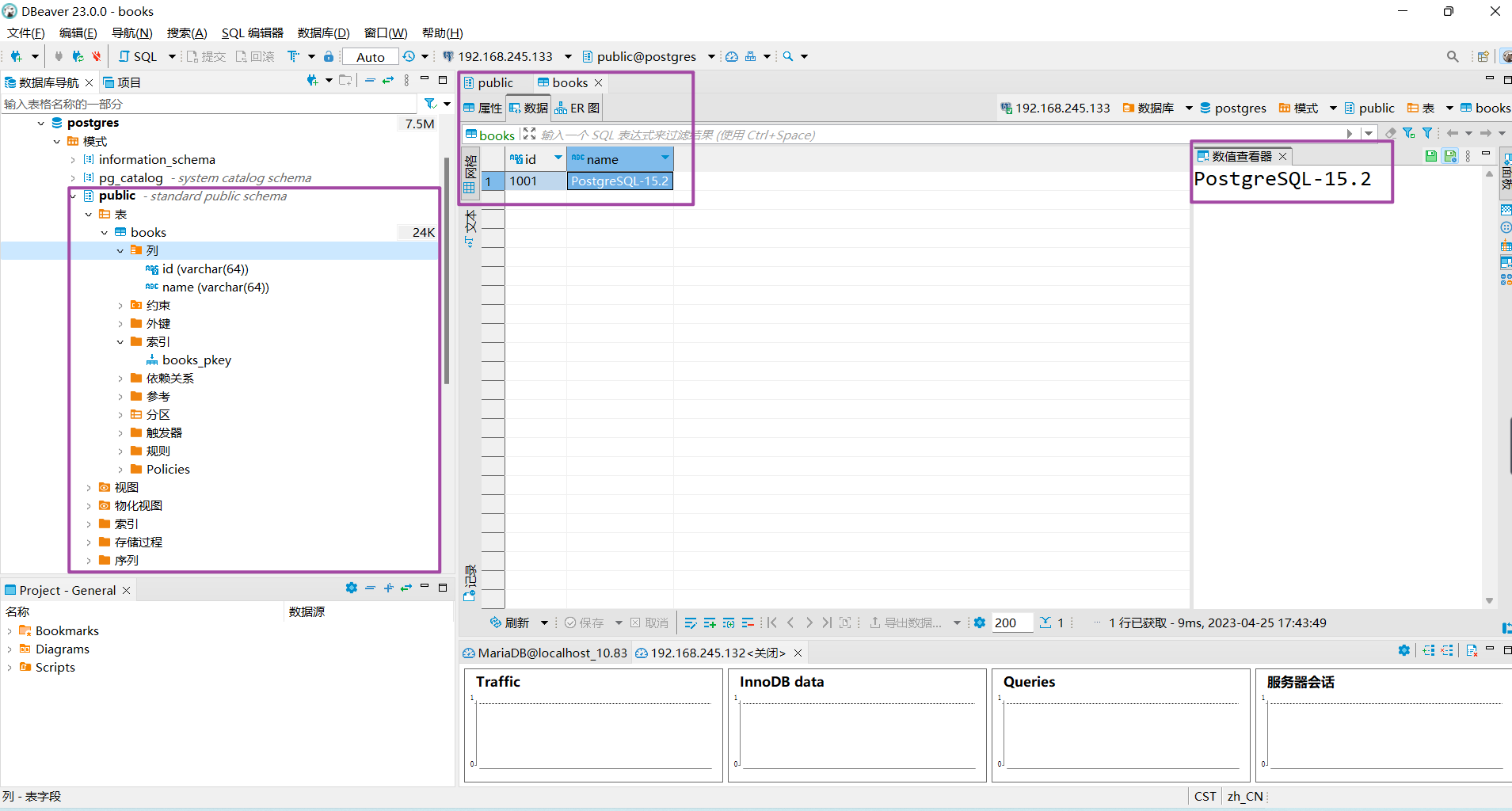Click the result set configuration gear icon
This screenshot has width=1512, height=811.
click(980, 623)
